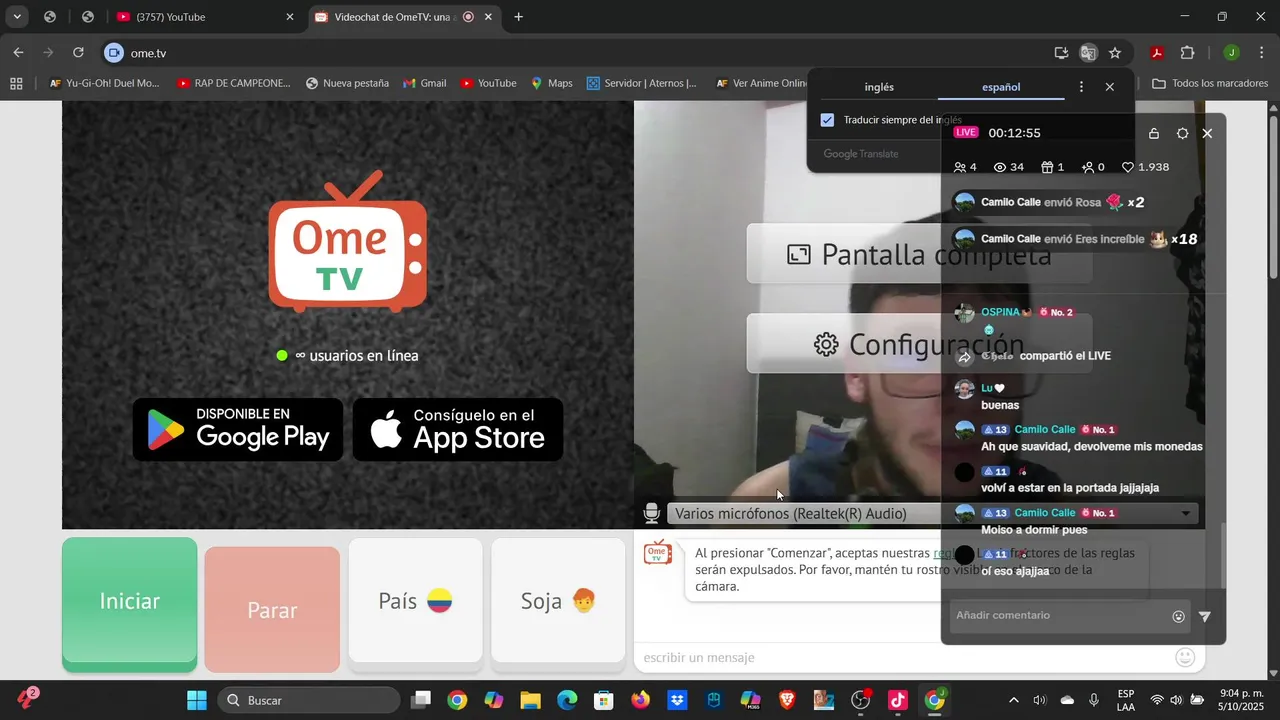This screenshot has width=1280, height=720.
Task: Open the Gmail bookmark
Action: point(424,83)
